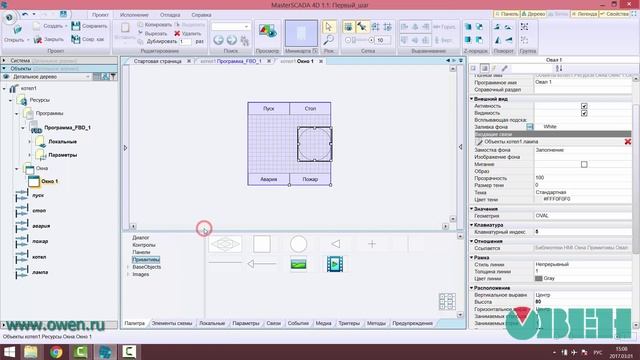Select the pointer arrow tool
Image resolution: width=640 pixels, height=360 pixels.
click(x=329, y=27)
